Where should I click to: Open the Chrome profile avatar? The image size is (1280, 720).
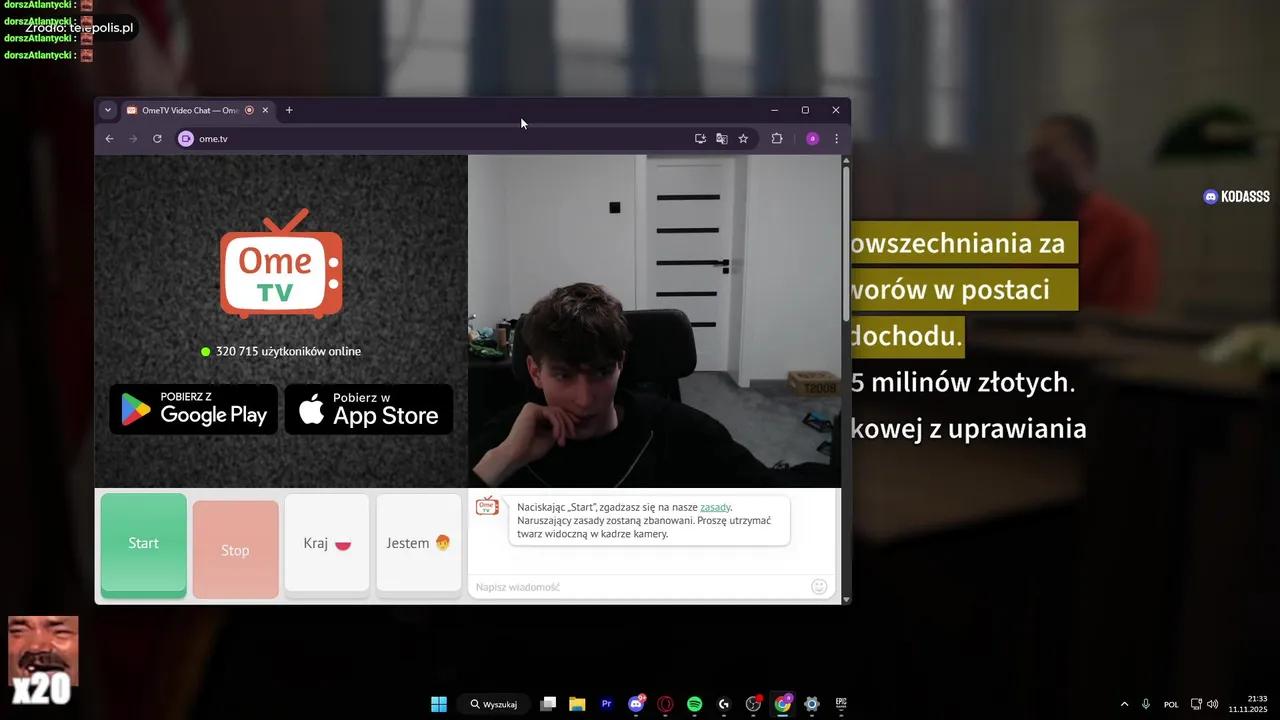[812, 138]
